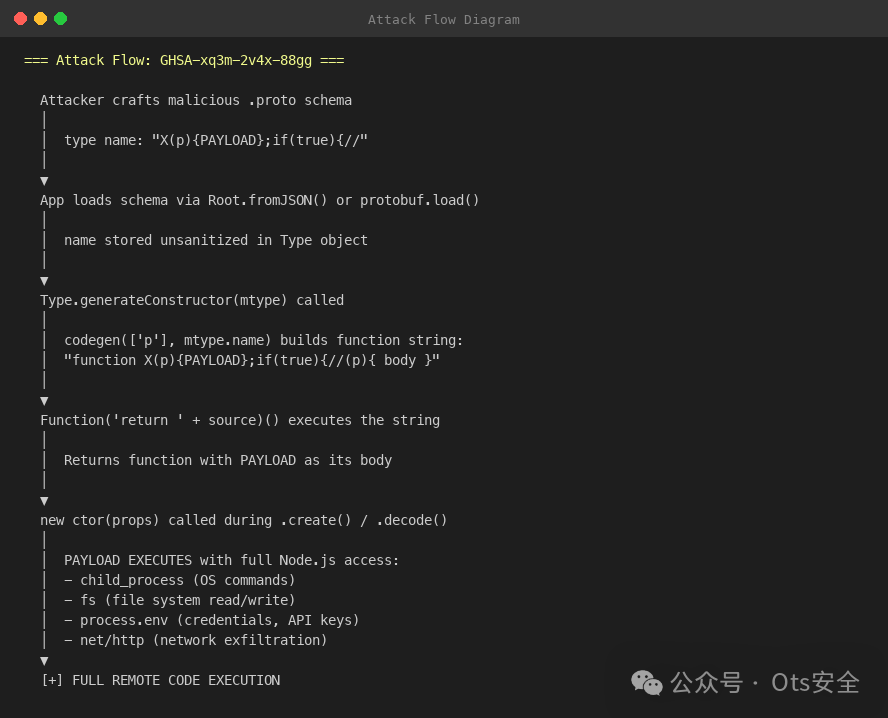Click "Returns function with PAYLOAD as its body"
The image size is (888, 718).
(228, 460)
